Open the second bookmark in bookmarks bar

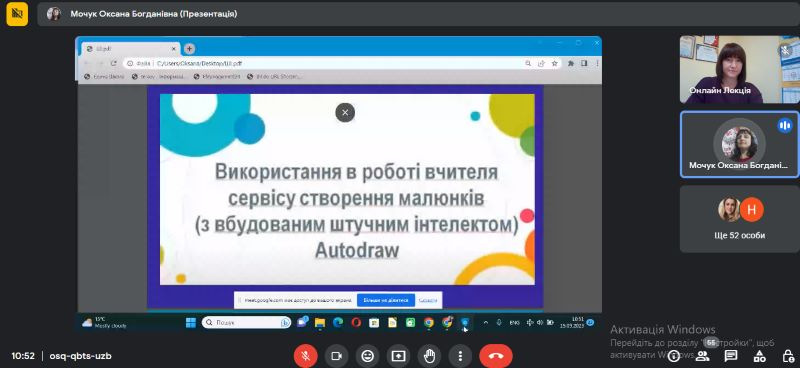159,77
